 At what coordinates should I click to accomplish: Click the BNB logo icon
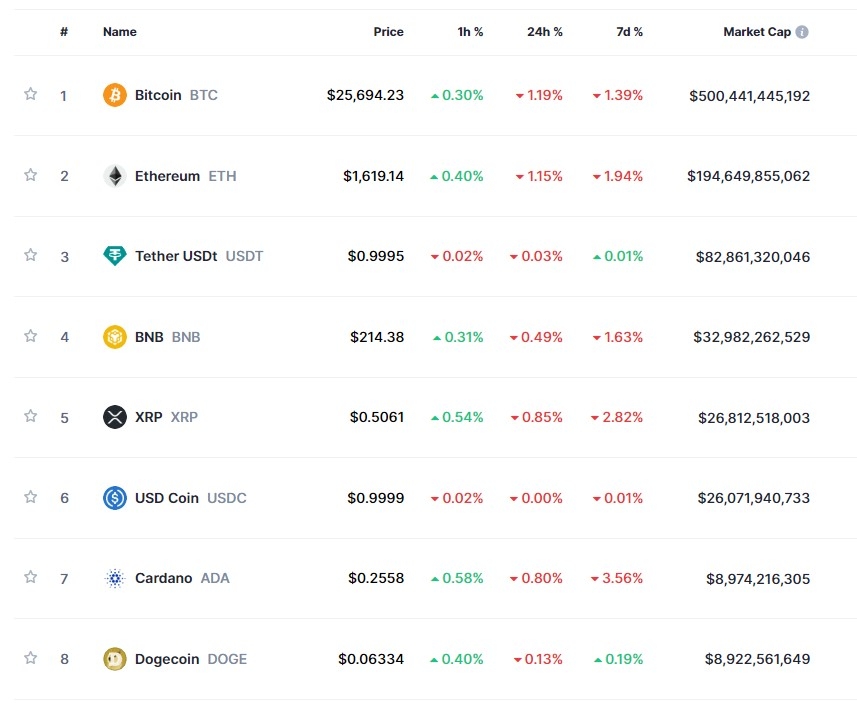[x=115, y=337]
